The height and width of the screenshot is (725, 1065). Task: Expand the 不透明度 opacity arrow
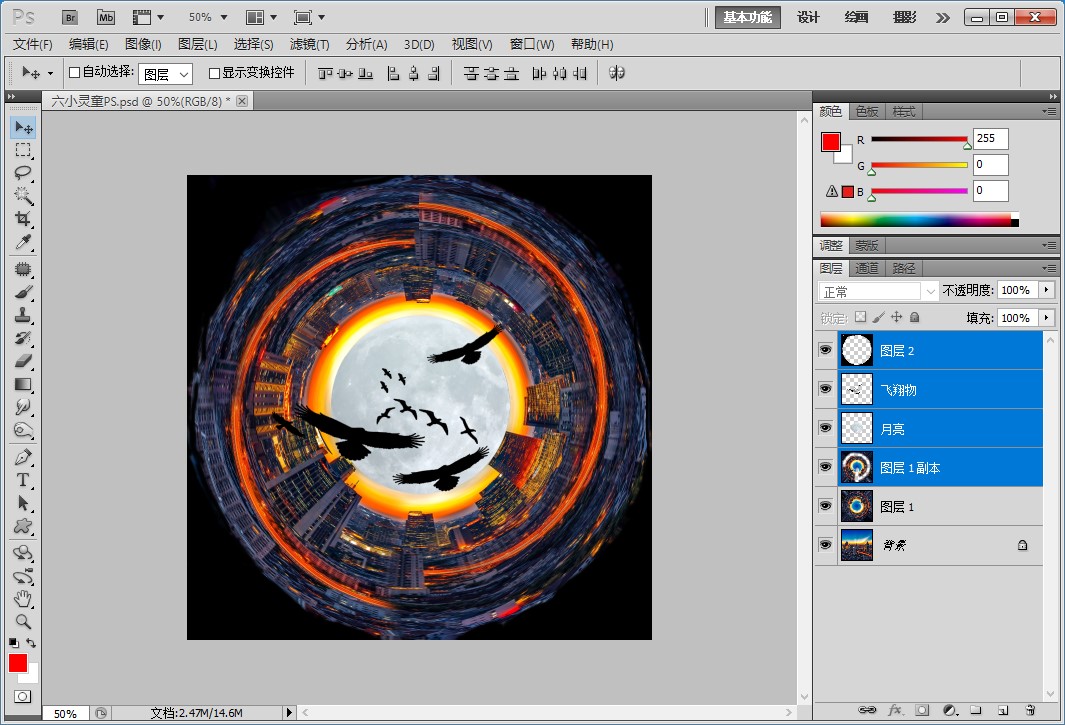(x=1047, y=290)
